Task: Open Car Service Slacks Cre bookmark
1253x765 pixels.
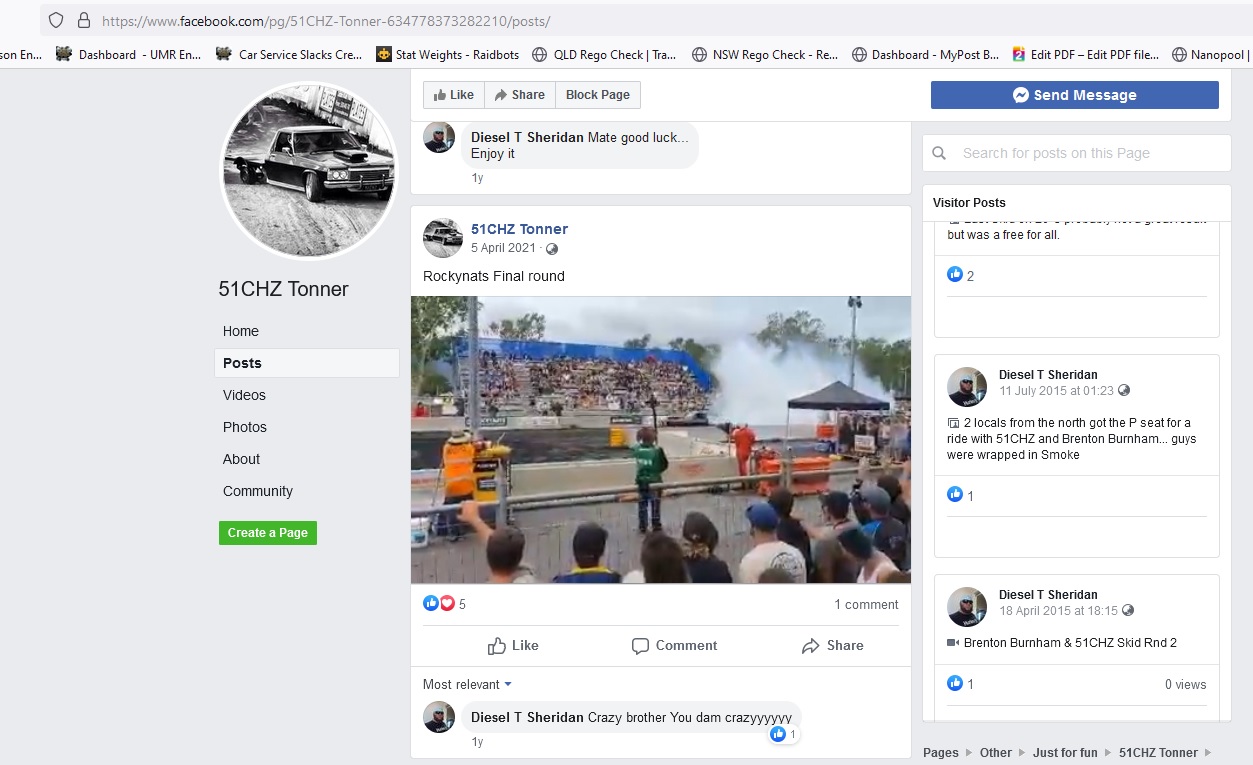Action: pos(289,55)
